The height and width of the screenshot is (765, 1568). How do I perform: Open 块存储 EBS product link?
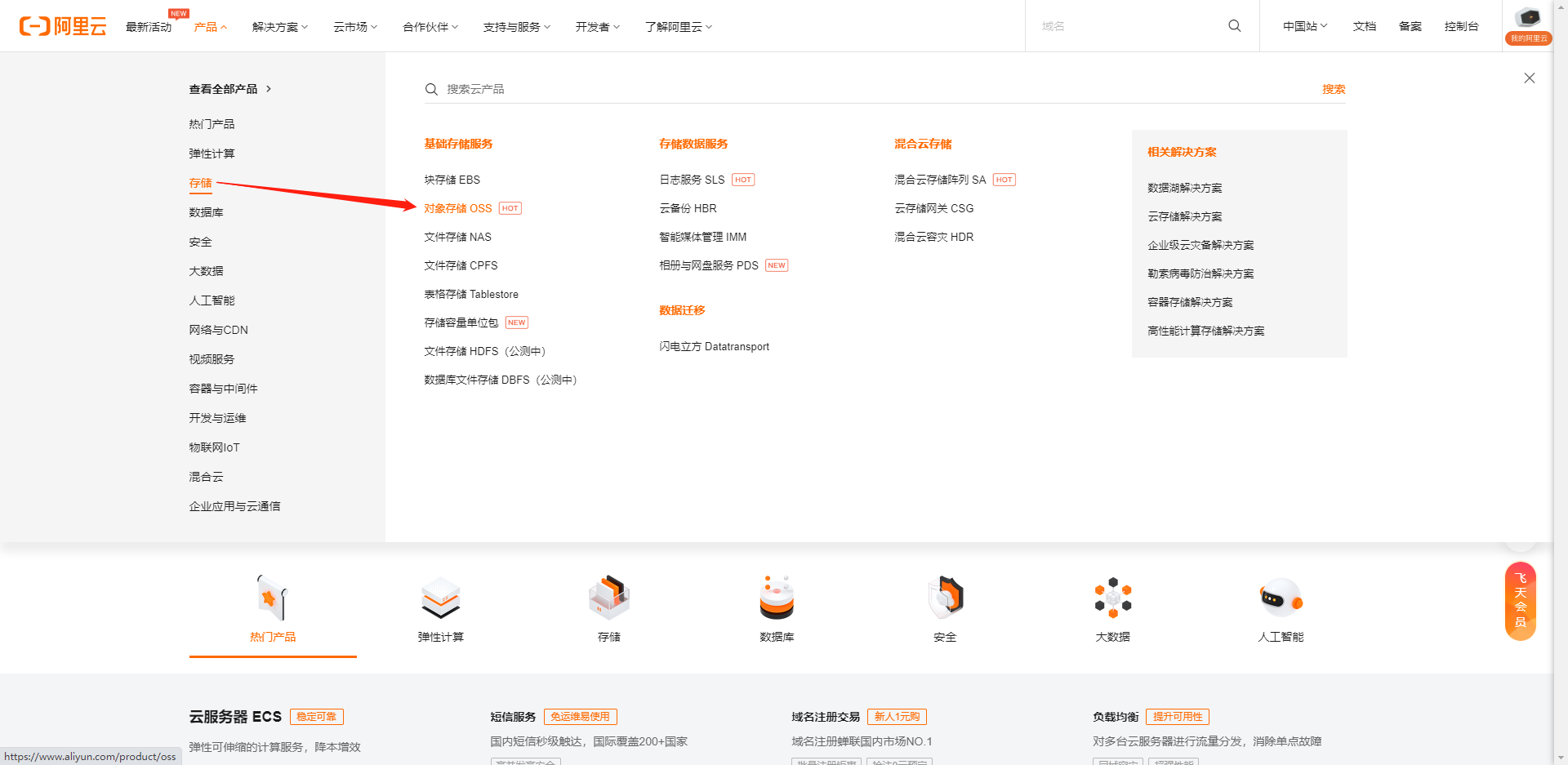coord(452,180)
